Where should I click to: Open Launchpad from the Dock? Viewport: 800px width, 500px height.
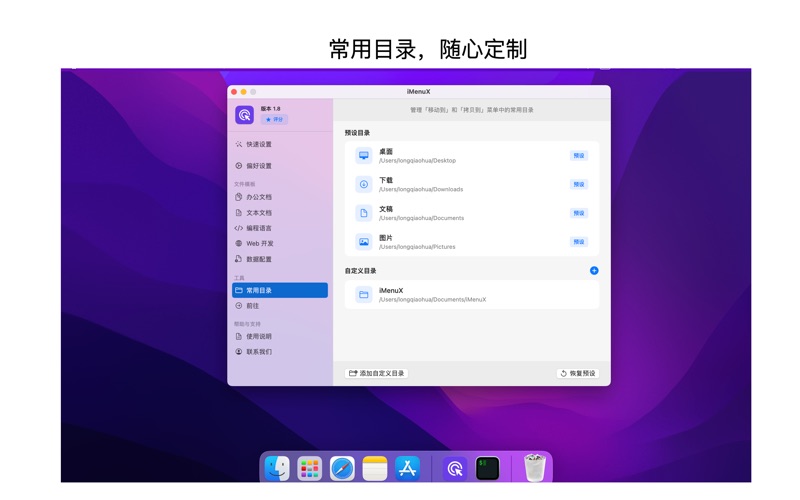(x=310, y=468)
